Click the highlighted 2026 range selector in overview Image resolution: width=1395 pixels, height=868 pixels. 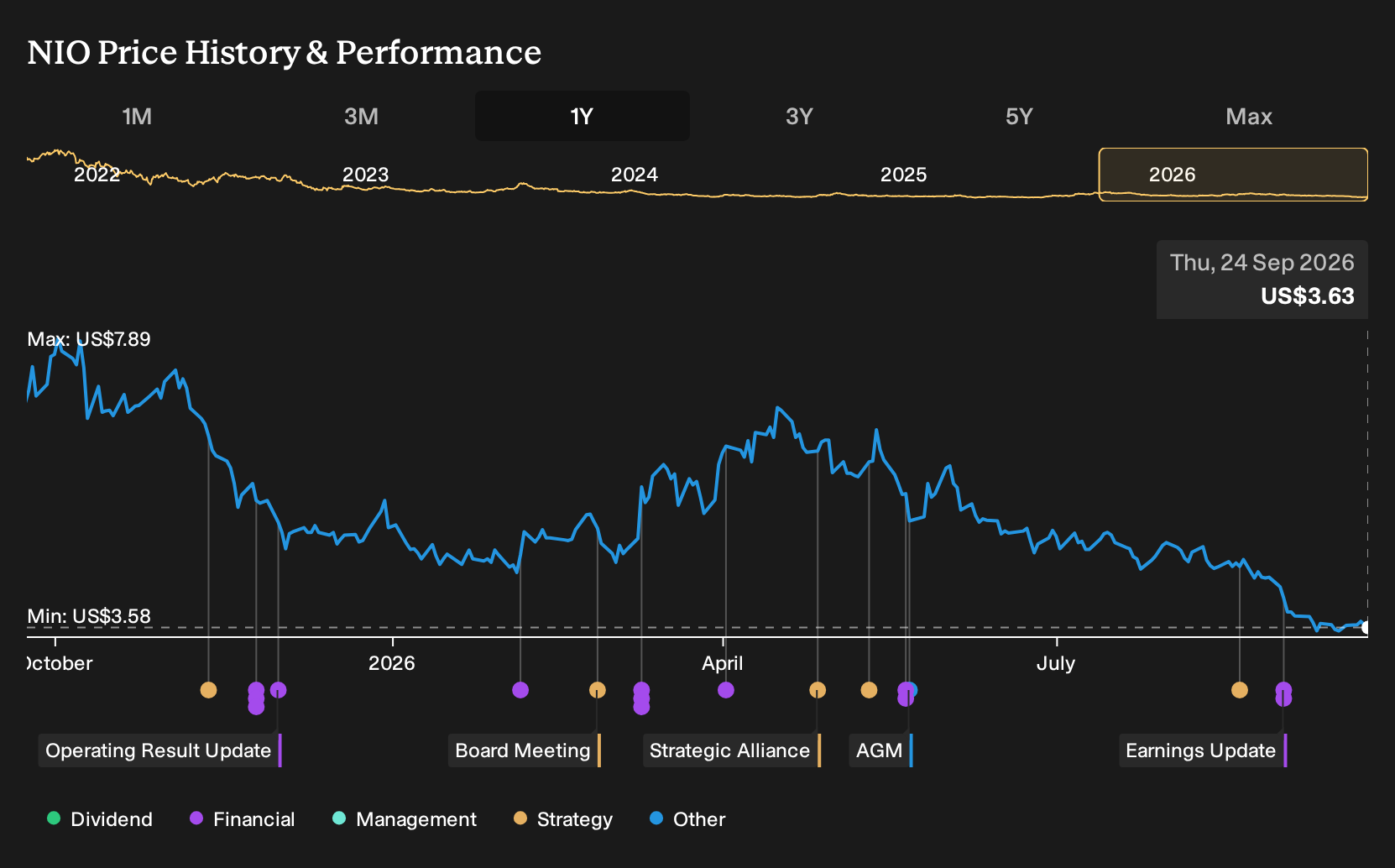click(1233, 175)
